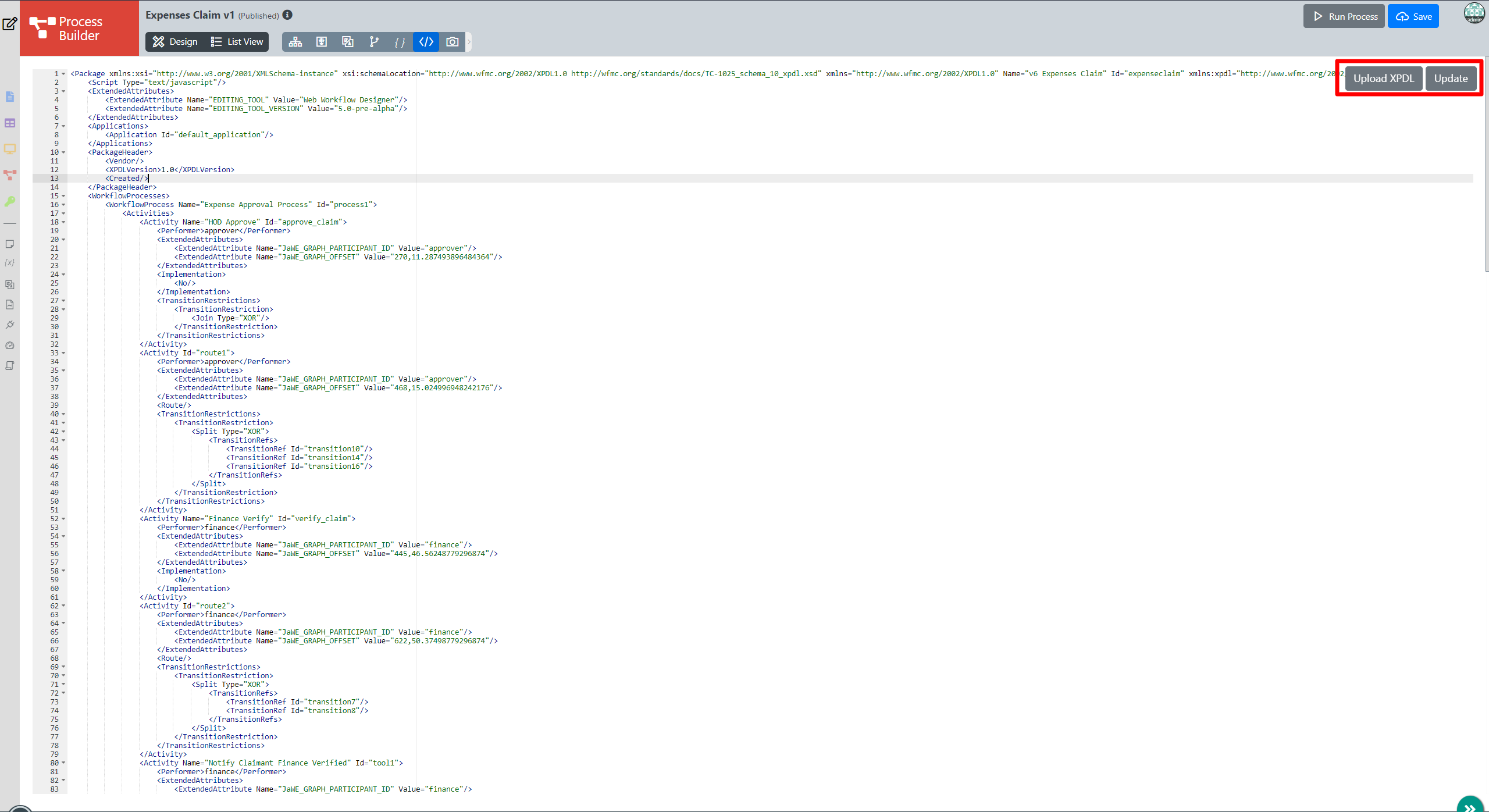Collapse the ExtendedAttributes fold on line 3

click(63, 91)
